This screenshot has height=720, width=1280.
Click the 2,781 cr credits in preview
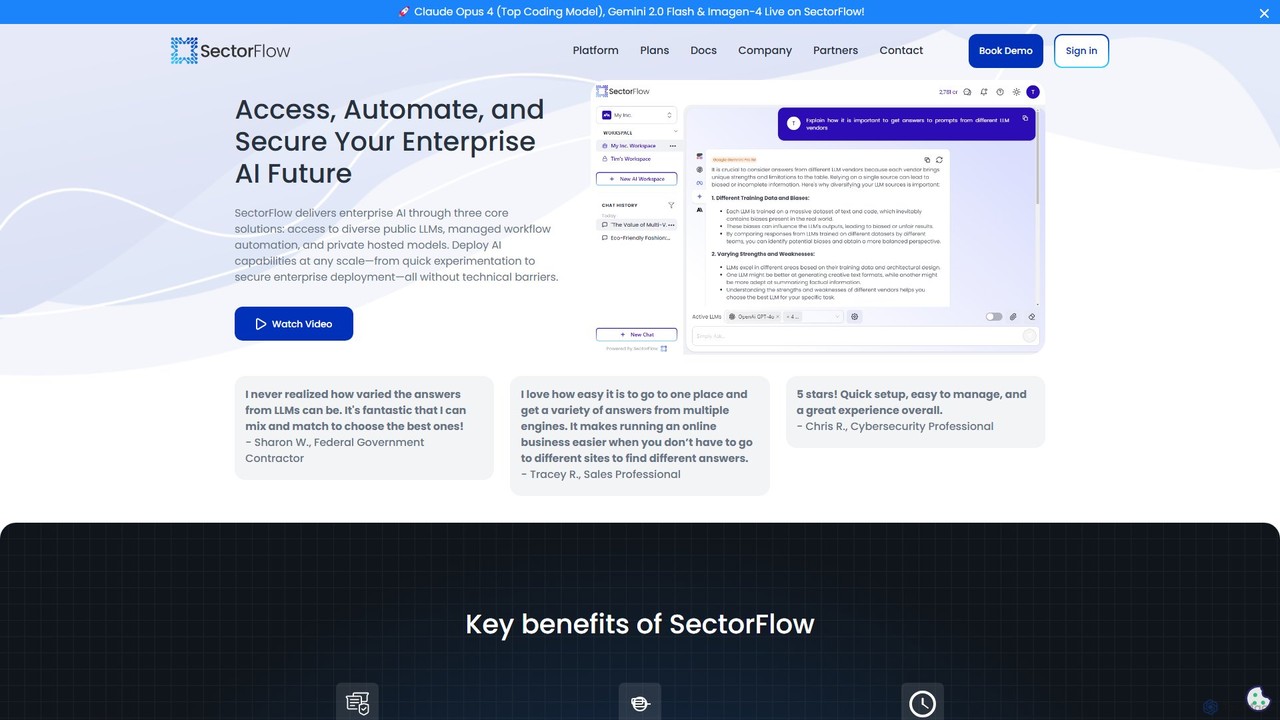tap(948, 92)
